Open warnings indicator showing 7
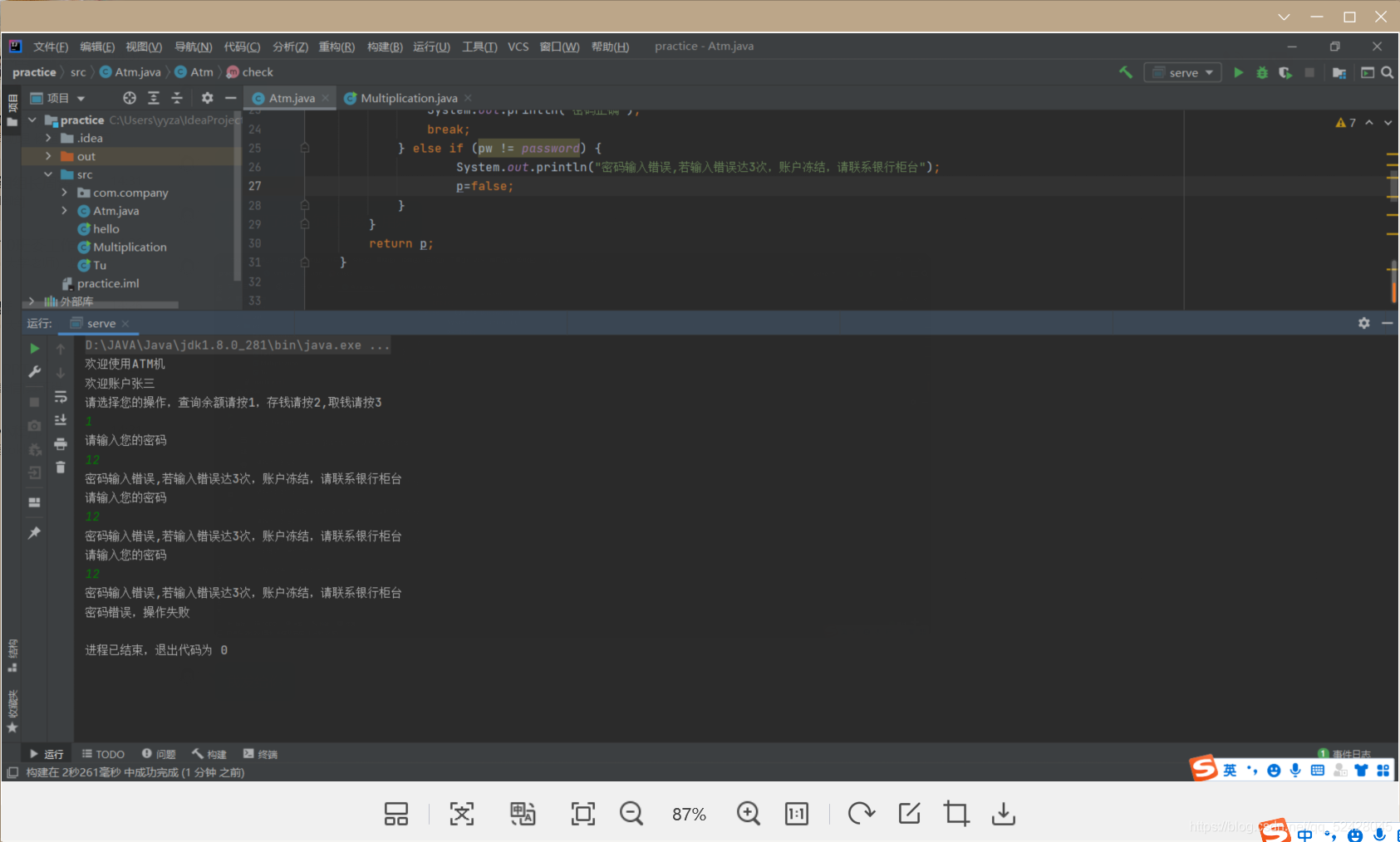Screen dimensions: 1400x842 pyautogui.click(x=1346, y=123)
